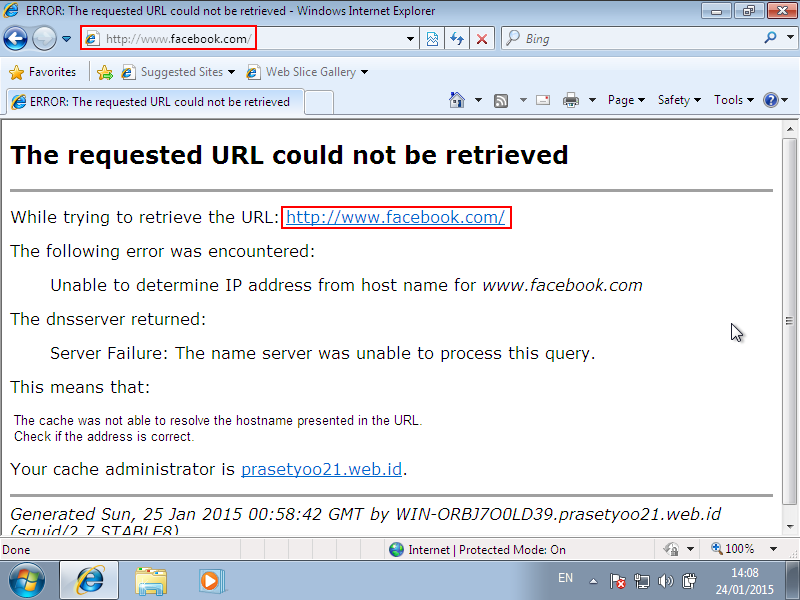Click the Compatibility View icon
800x600 pixels.
[x=432, y=39]
